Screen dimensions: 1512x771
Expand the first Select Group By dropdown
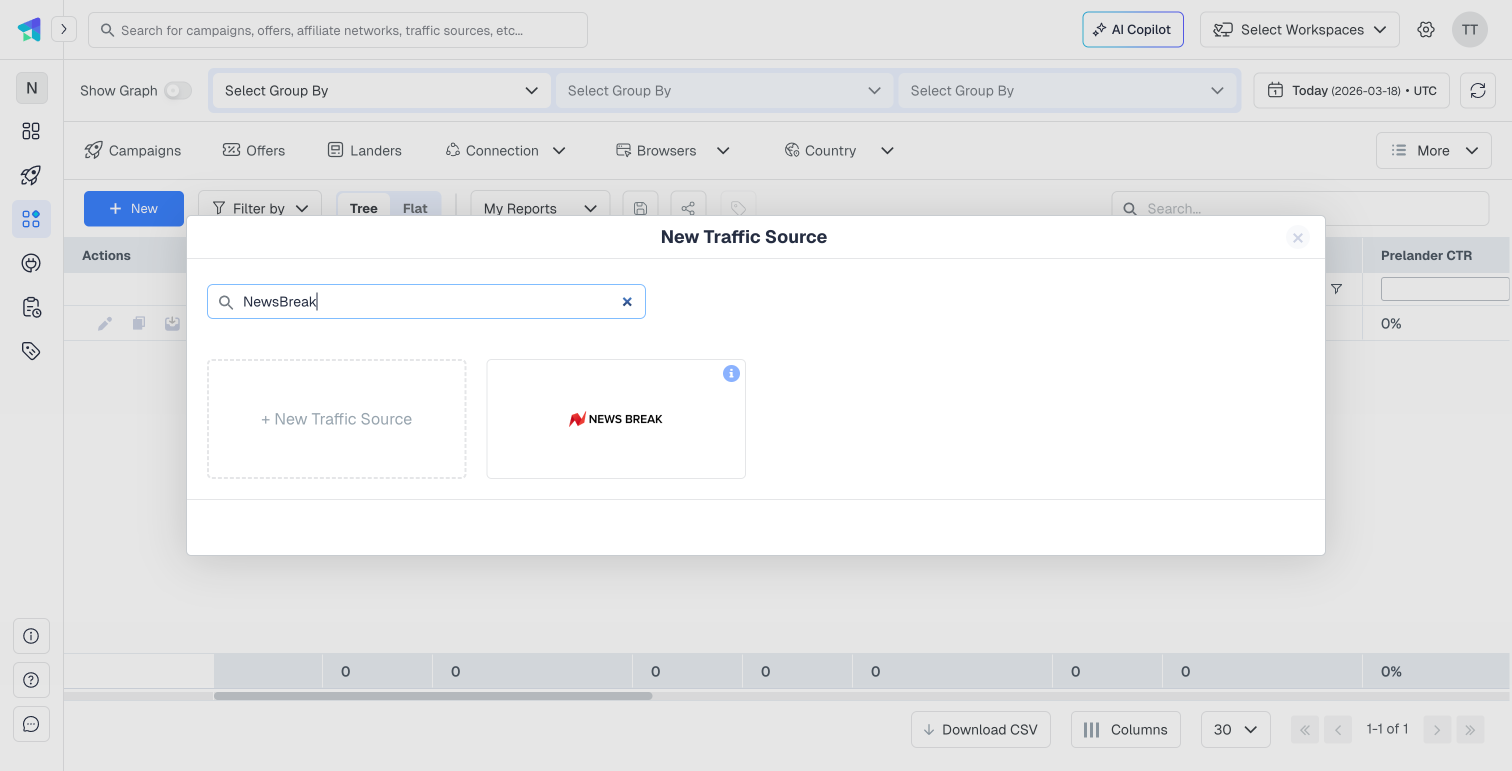coord(381,90)
